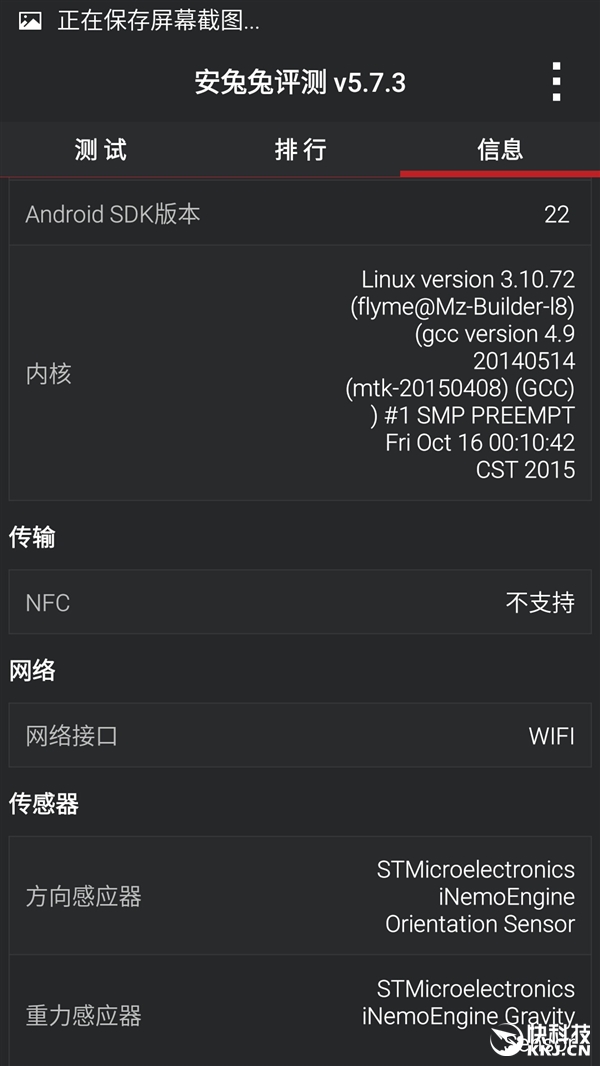Tap the 正在保存屏幕截图 notification text

tap(158, 21)
